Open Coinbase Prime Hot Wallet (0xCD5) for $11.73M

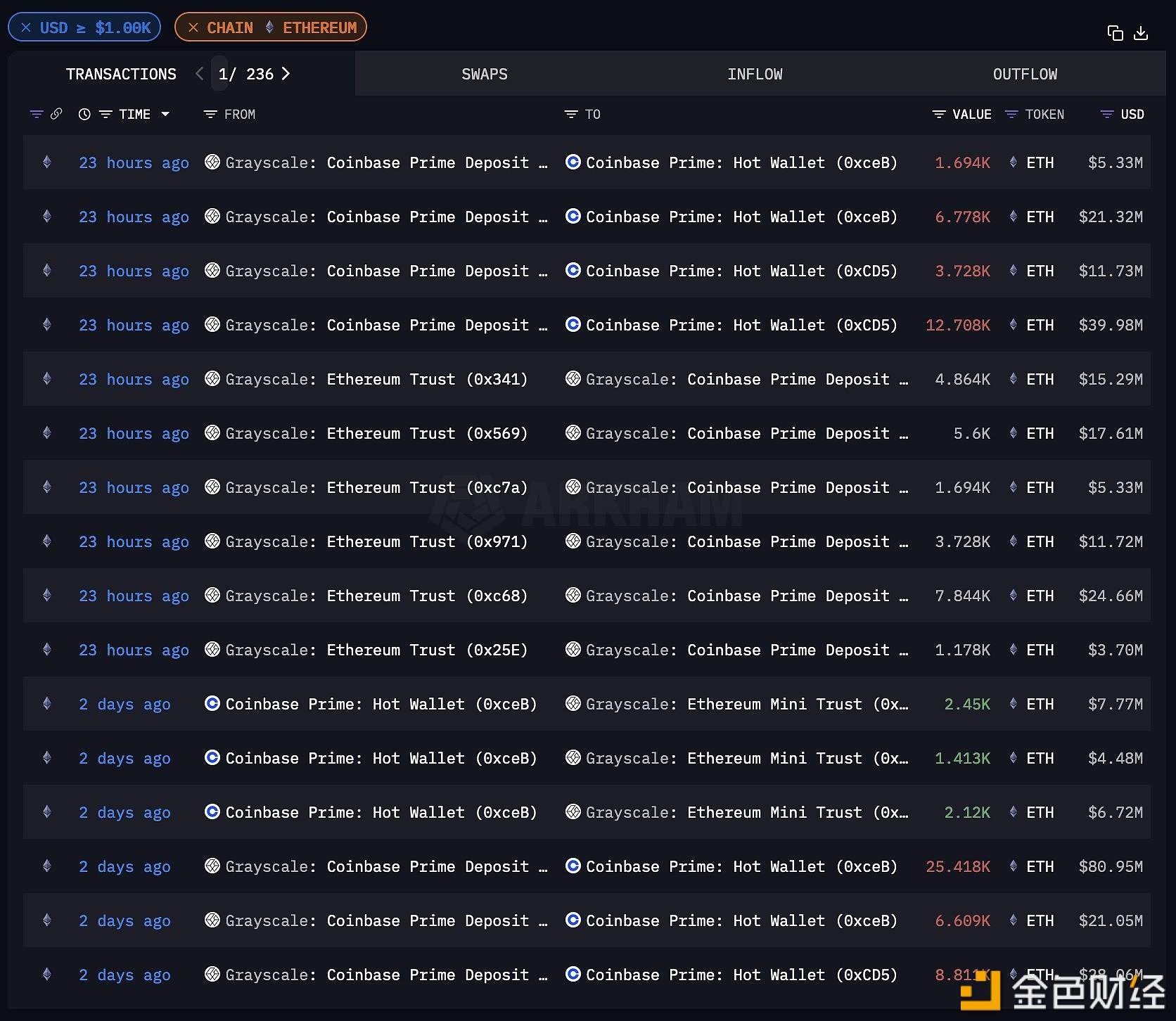coord(741,271)
